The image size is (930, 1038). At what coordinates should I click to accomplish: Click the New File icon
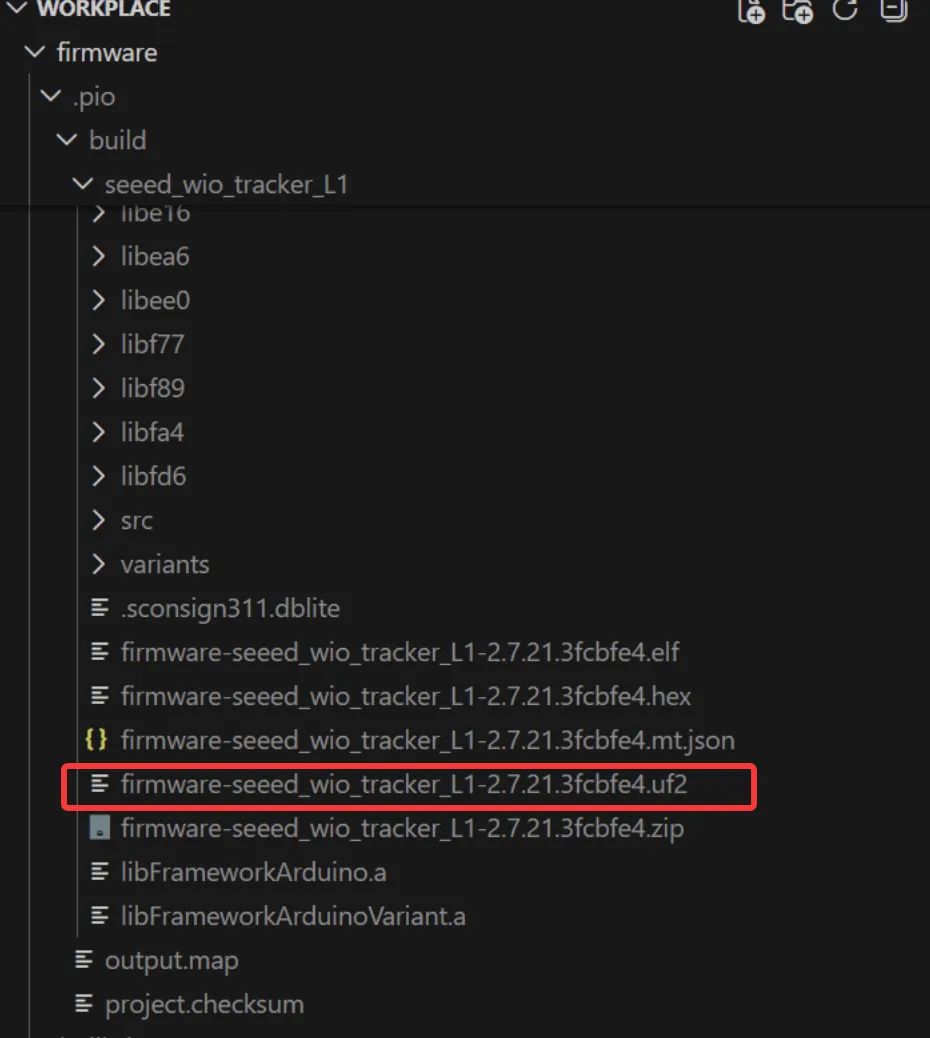[x=751, y=10]
